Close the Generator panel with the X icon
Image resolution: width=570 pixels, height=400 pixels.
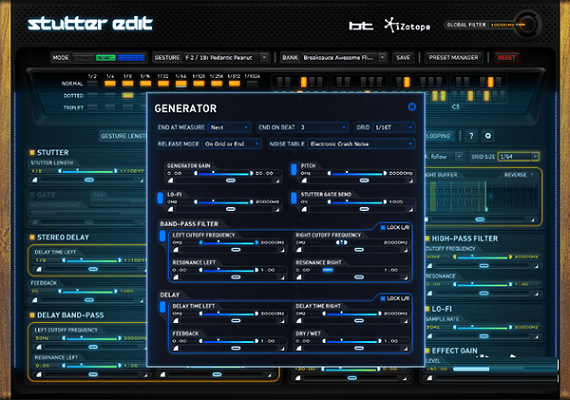pyautogui.click(x=412, y=107)
